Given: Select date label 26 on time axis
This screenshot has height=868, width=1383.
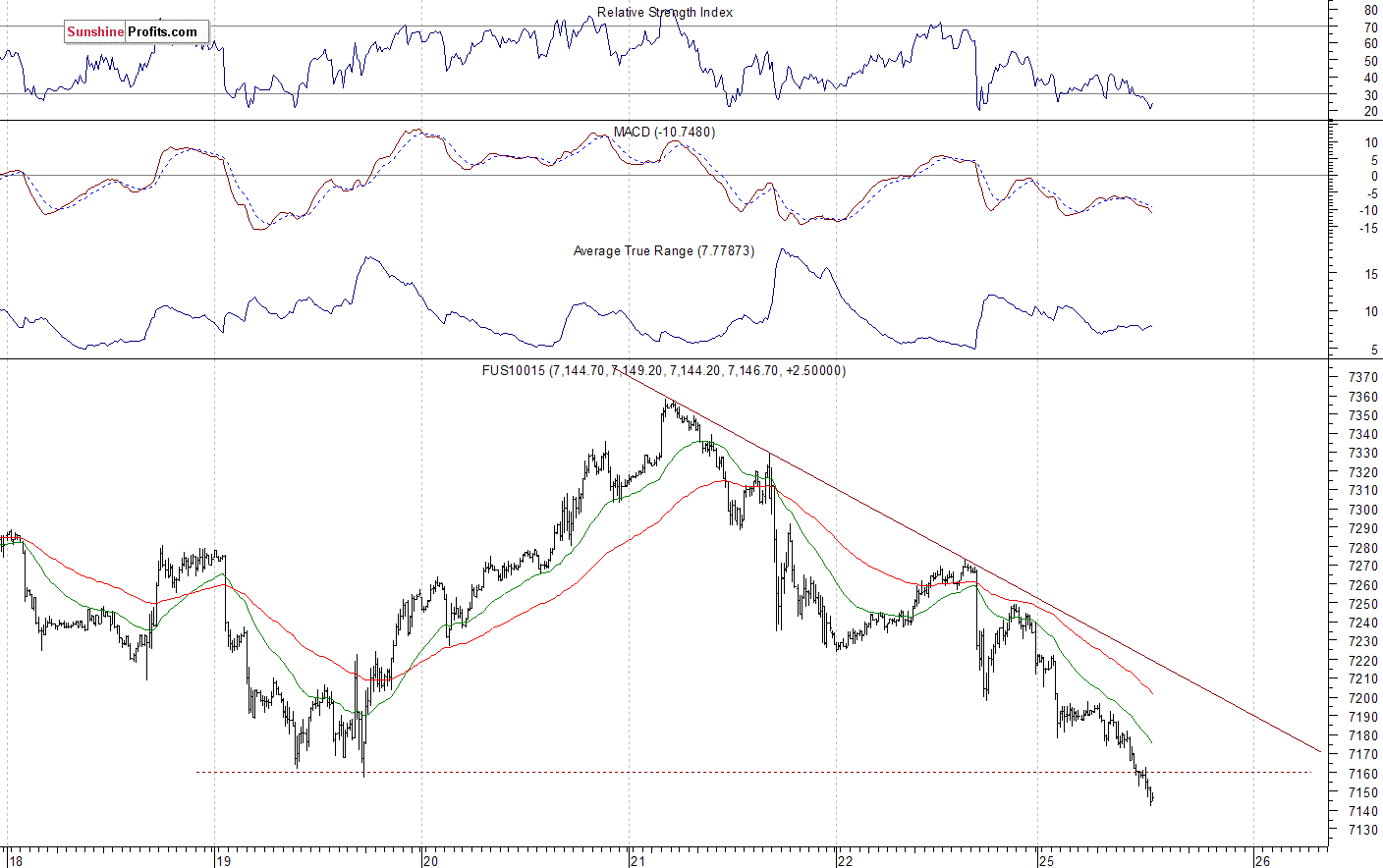Looking at the screenshot, I should pyautogui.click(x=1262, y=861).
